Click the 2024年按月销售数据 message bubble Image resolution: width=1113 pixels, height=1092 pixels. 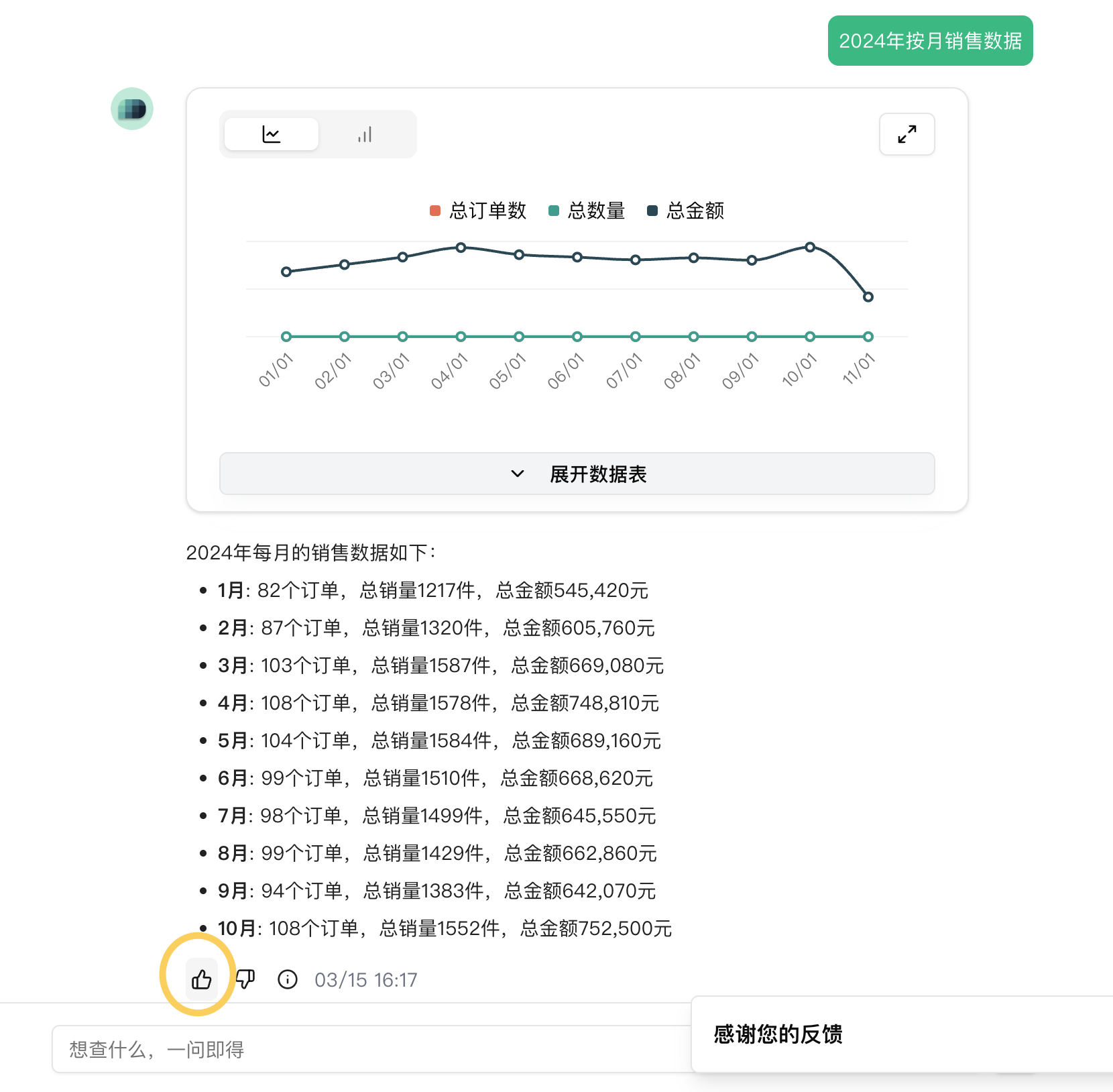pyautogui.click(x=930, y=41)
